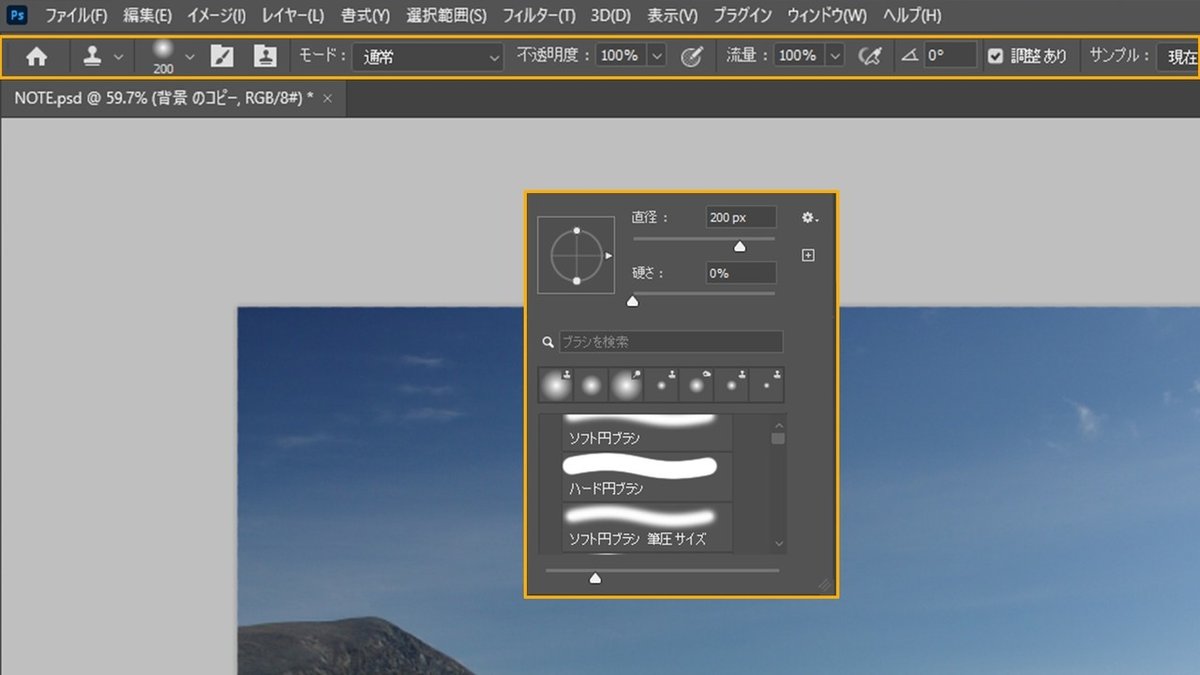Open the brush picker settings gear
1200x675 pixels.
(x=808, y=216)
